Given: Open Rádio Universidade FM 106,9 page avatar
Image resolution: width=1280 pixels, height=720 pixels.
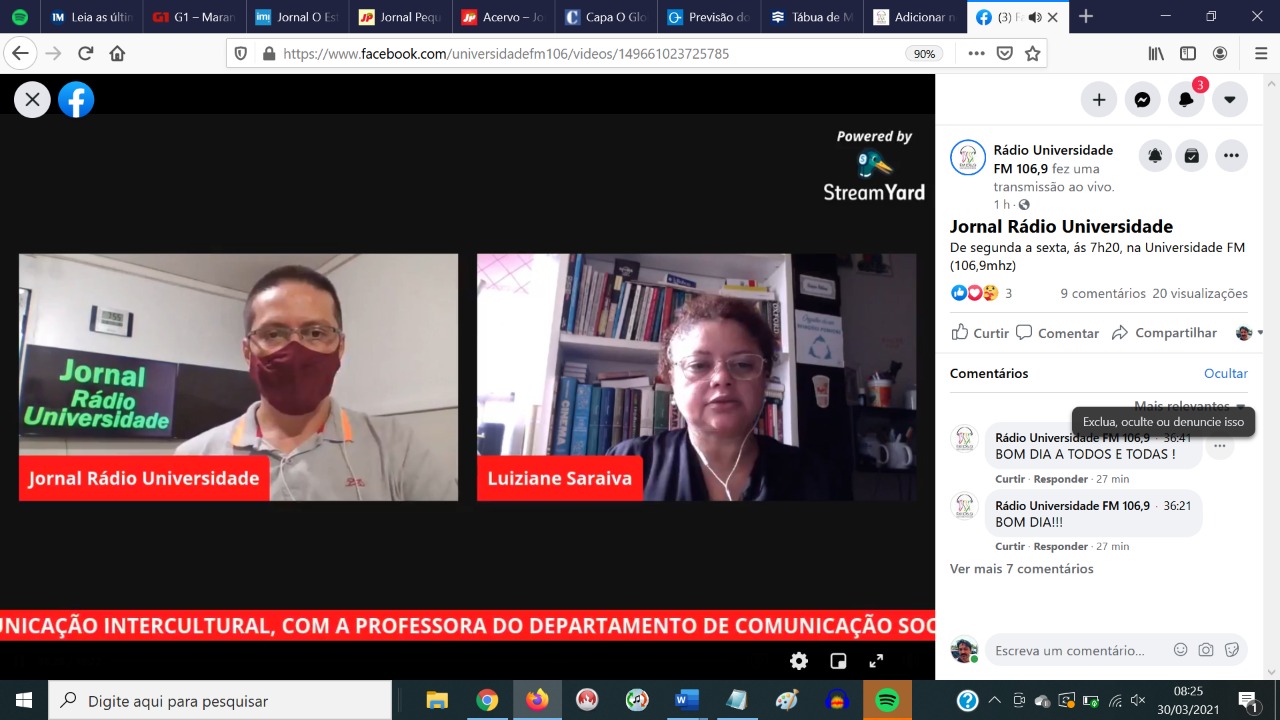Looking at the screenshot, I should pos(968,158).
